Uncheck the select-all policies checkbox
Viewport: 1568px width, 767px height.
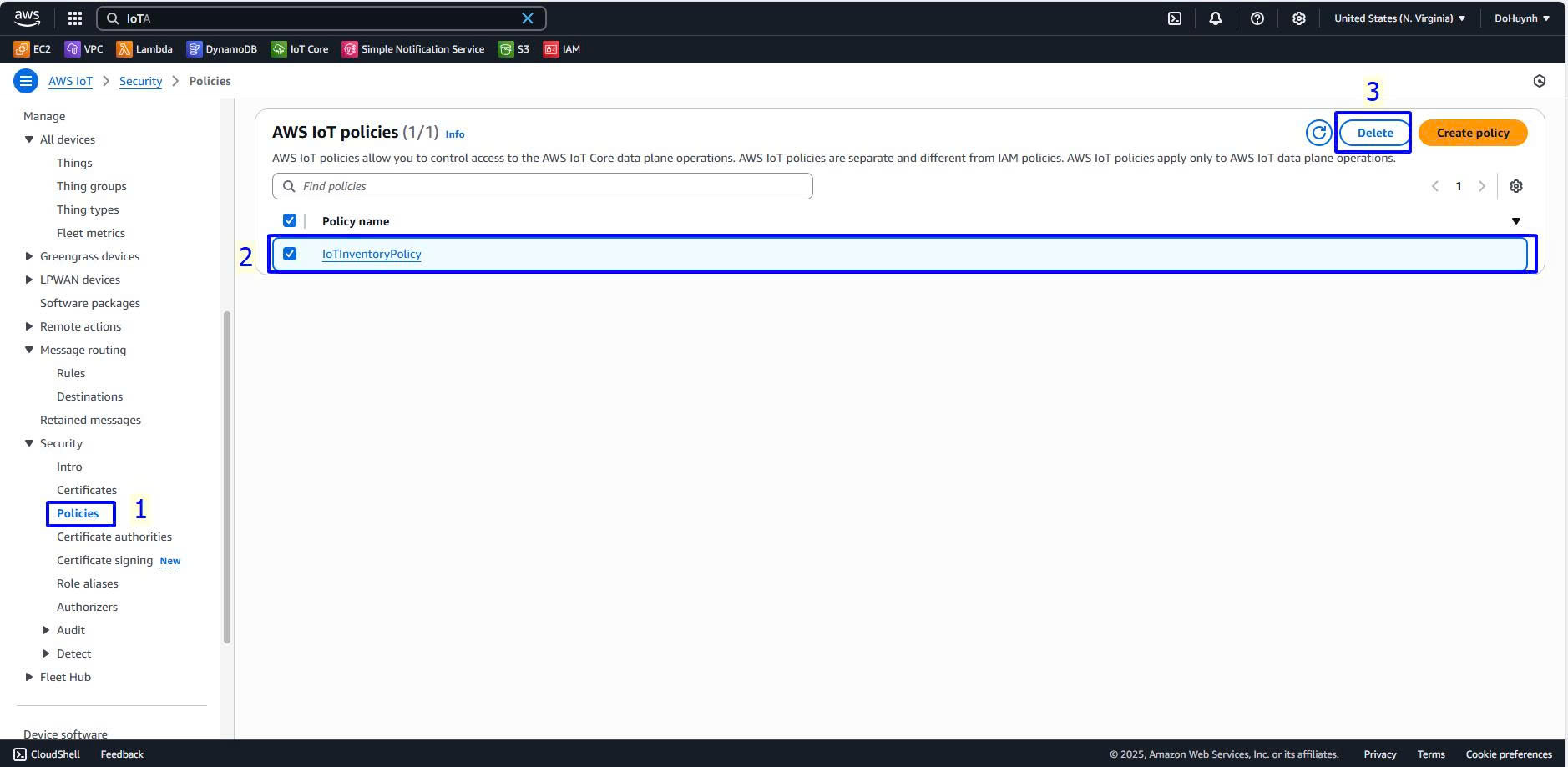[x=290, y=220]
